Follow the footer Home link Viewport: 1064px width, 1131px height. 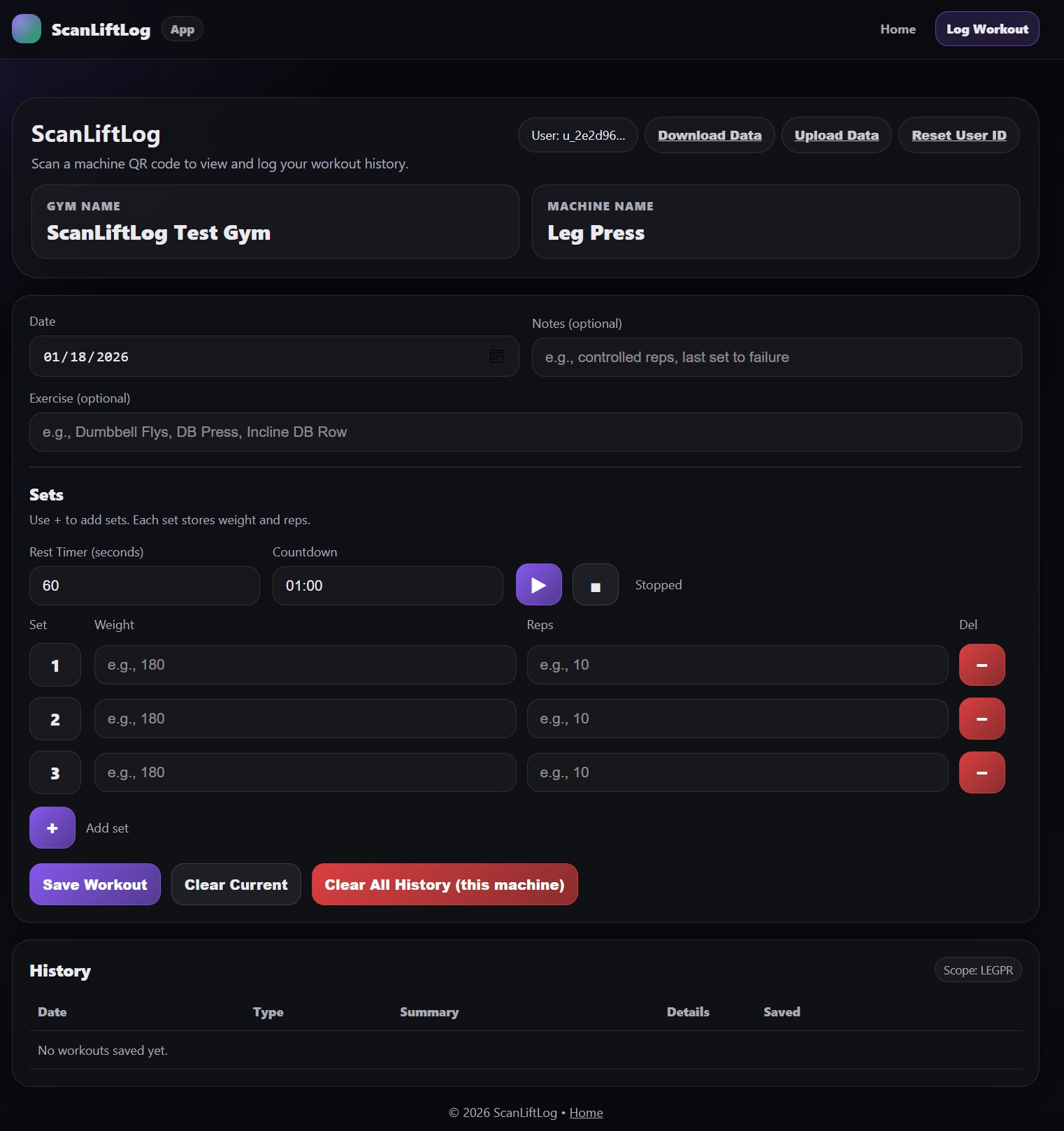point(586,1112)
